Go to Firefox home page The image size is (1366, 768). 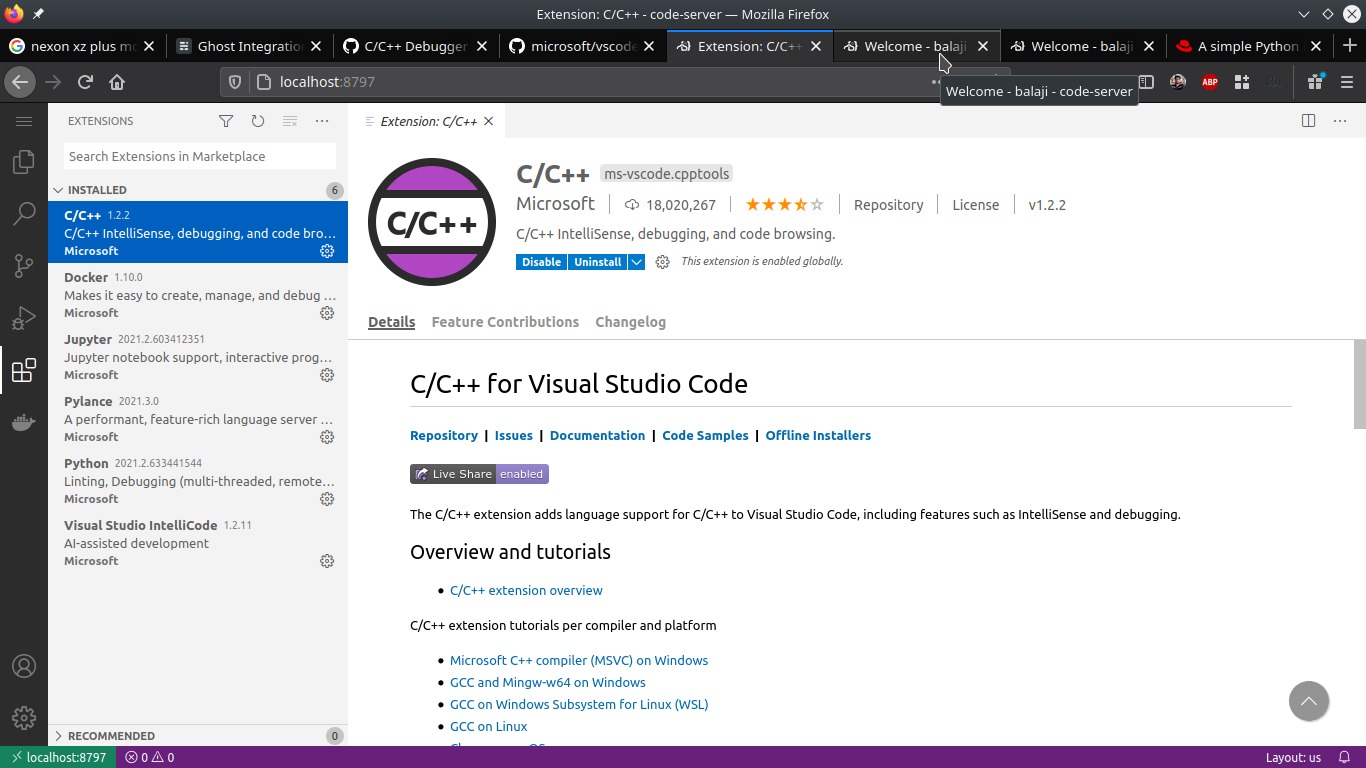click(117, 82)
